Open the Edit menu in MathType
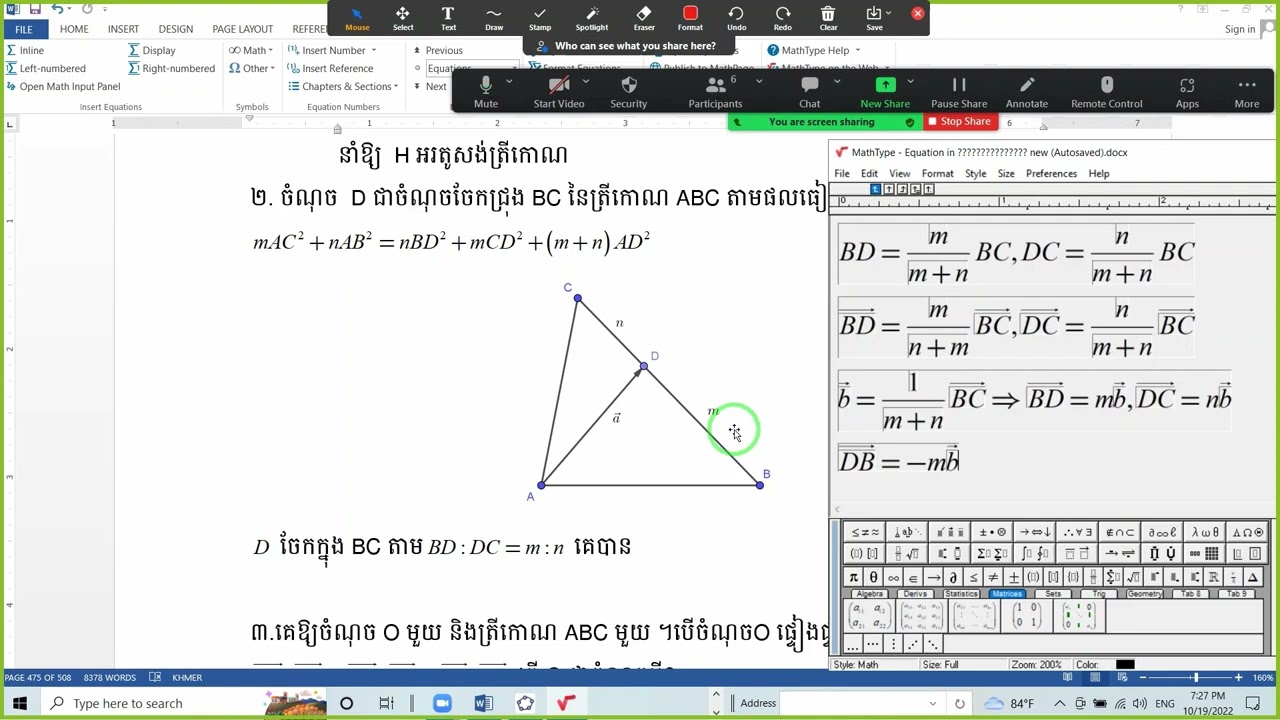The image size is (1280, 720). (x=869, y=173)
